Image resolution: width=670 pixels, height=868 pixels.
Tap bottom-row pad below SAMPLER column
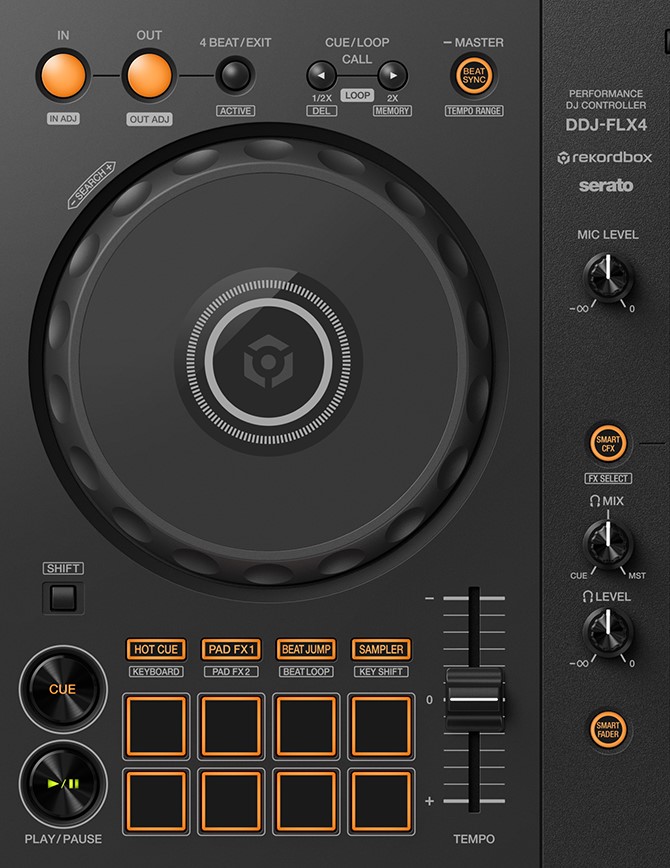pyautogui.click(x=381, y=802)
